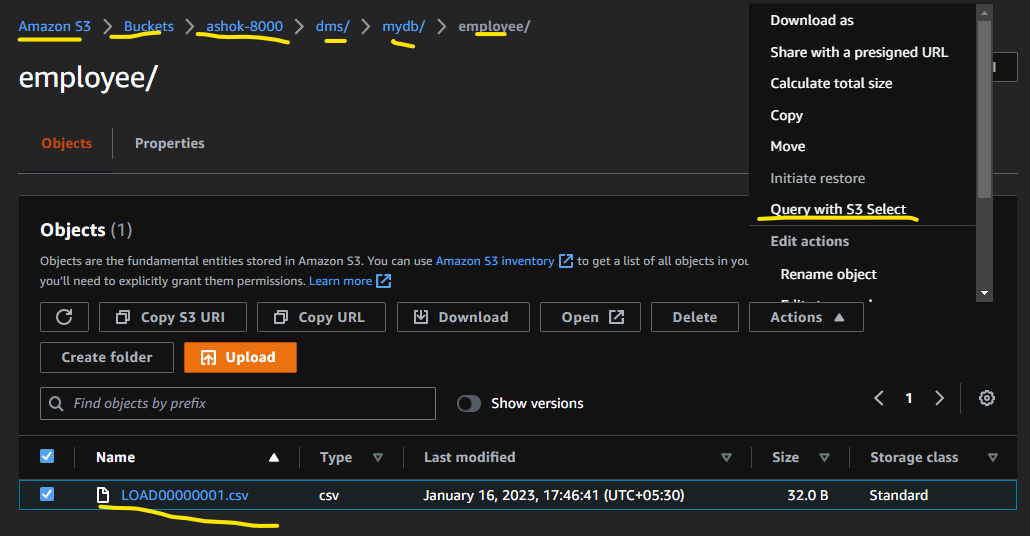Click scrollbar up arrow in Actions menu

[x=984, y=12]
